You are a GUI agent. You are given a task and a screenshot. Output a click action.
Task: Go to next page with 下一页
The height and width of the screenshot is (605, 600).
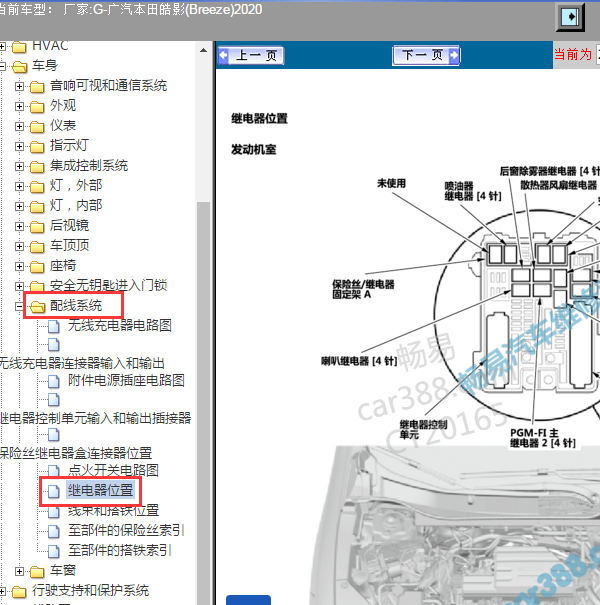(x=426, y=56)
